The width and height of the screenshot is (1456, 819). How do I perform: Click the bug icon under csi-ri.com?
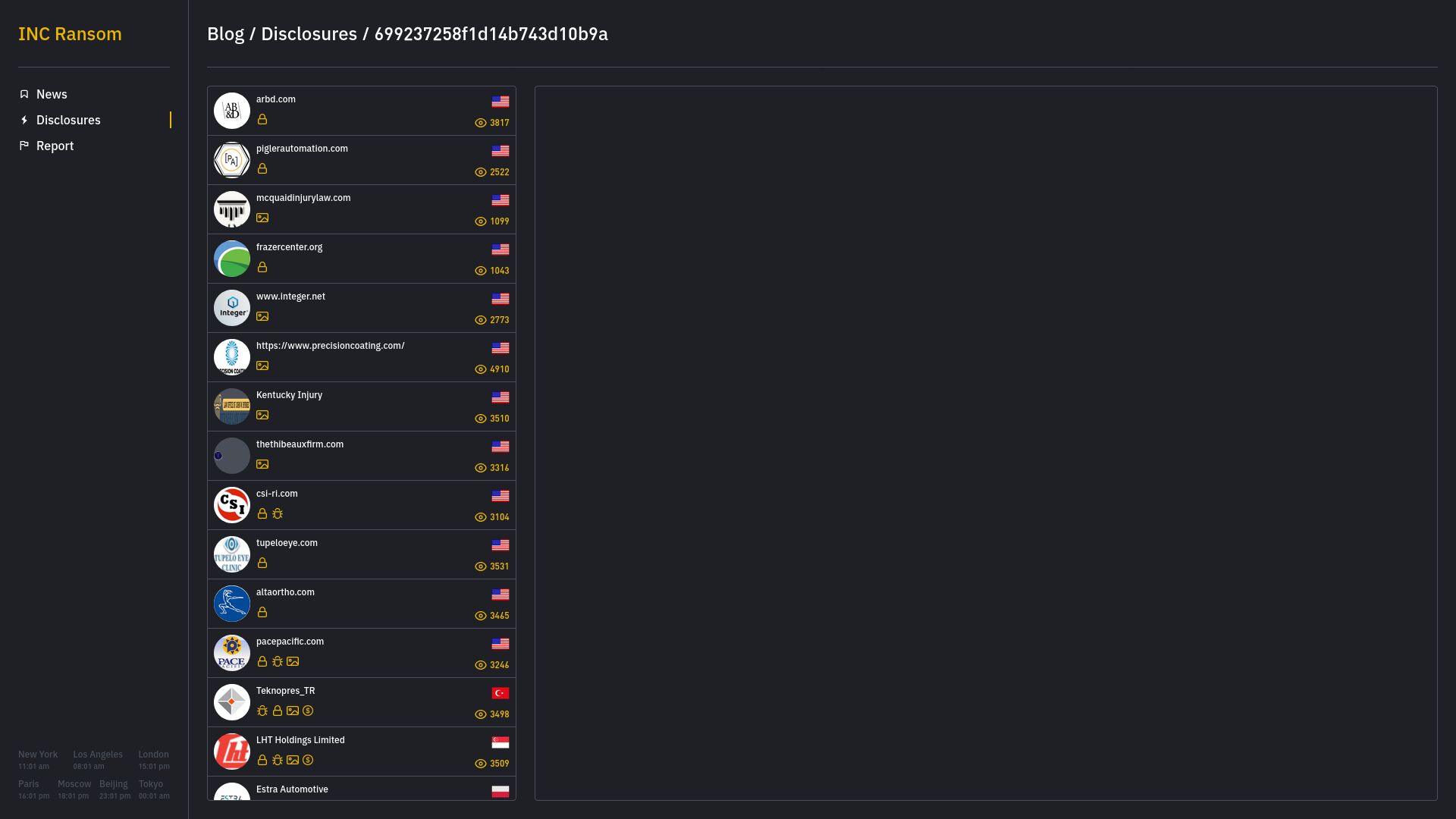tap(278, 513)
